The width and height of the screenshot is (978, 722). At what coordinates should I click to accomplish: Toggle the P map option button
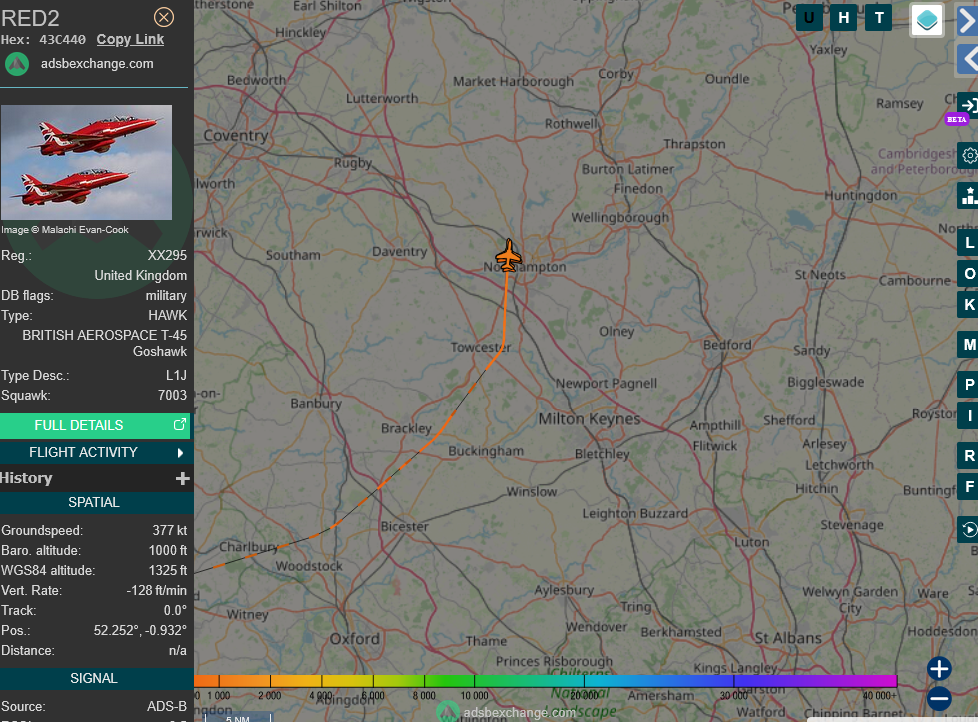968,385
